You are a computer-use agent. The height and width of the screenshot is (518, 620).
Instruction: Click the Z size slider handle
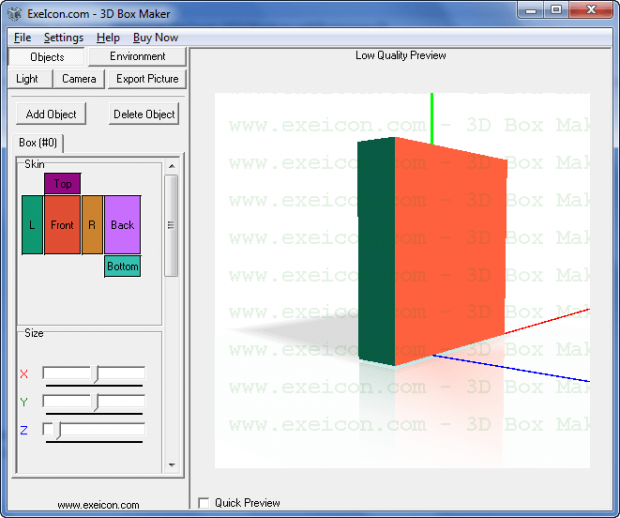point(58,430)
